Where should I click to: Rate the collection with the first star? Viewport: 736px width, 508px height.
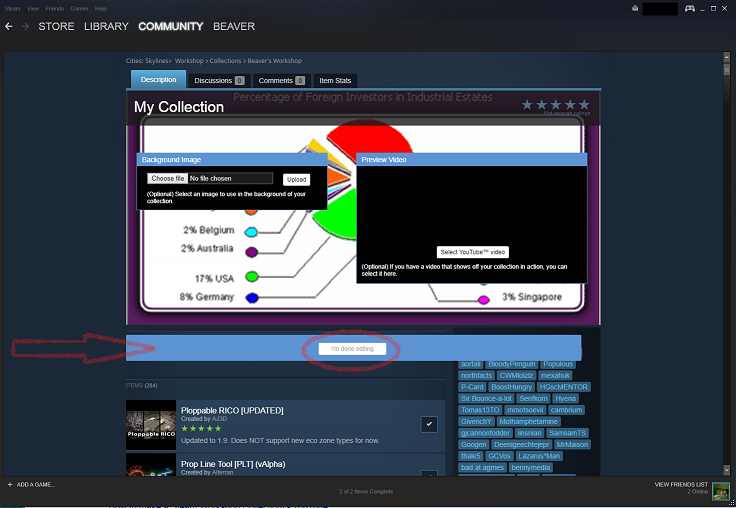coord(527,105)
